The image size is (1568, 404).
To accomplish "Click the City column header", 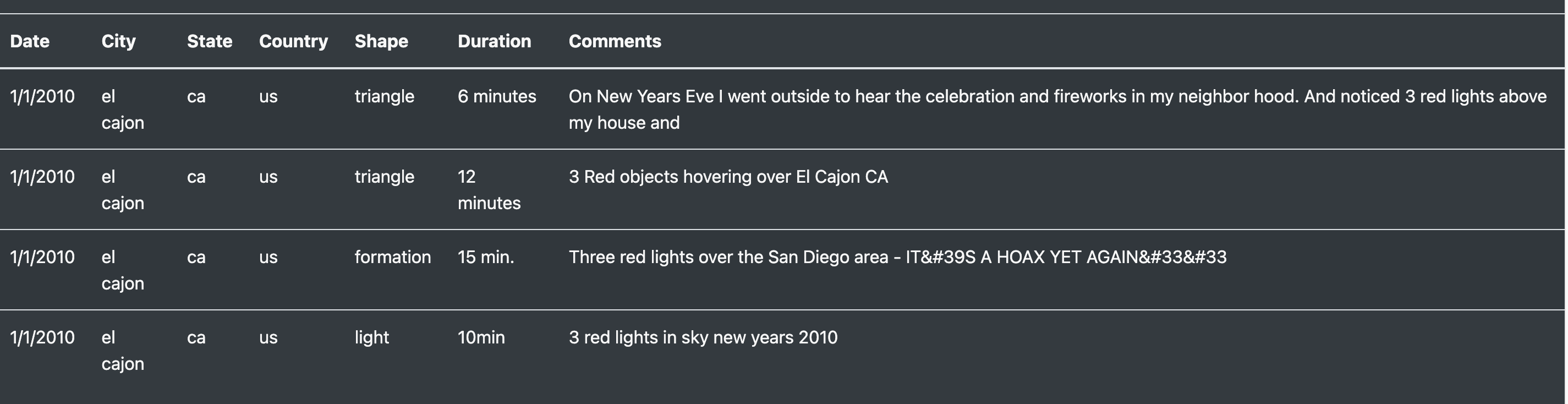I will pyautogui.click(x=119, y=41).
